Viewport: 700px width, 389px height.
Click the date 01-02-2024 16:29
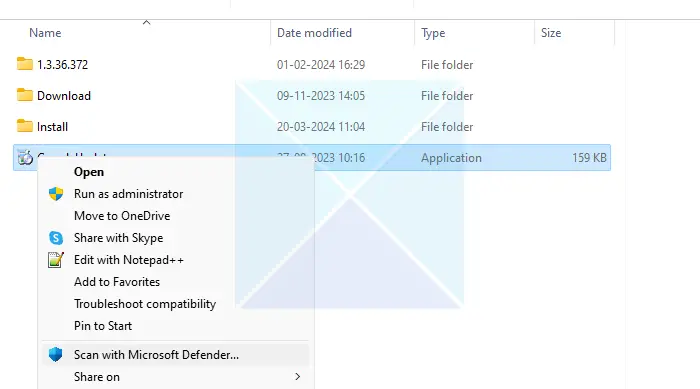[321, 65]
